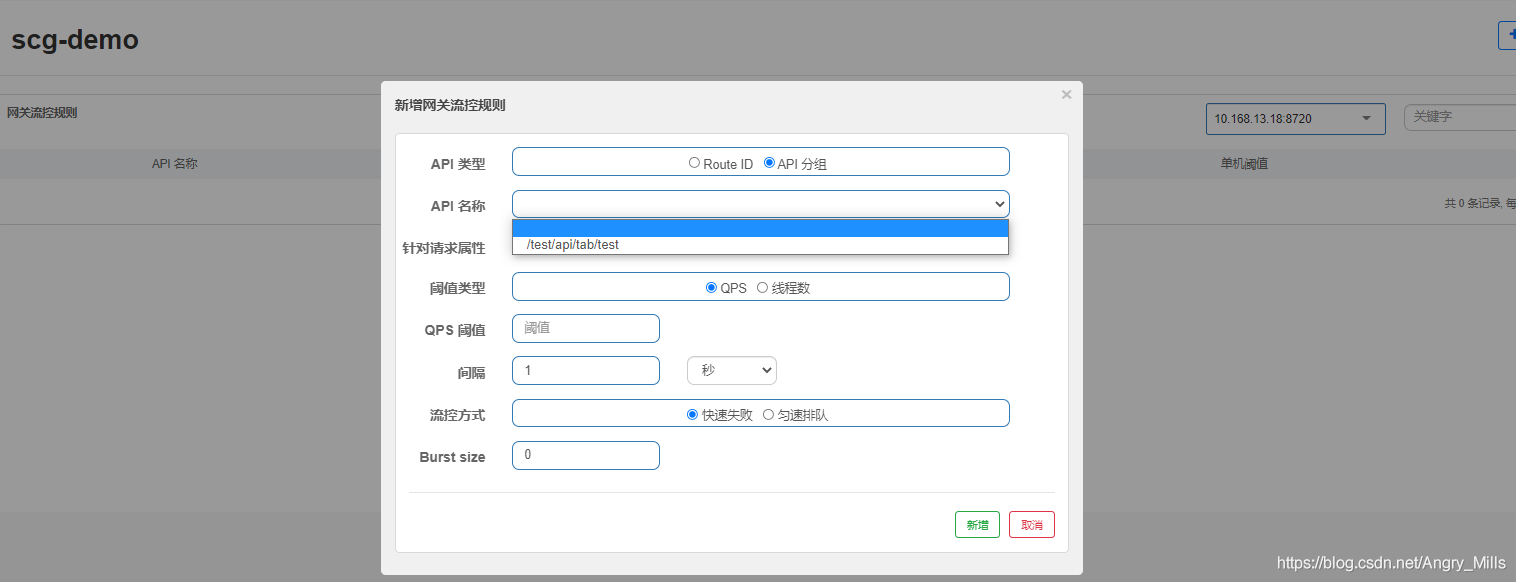The width and height of the screenshot is (1516, 582).
Task: Open the 10.168.13.18:8720 machine dropdown
Action: (x=1295, y=118)
